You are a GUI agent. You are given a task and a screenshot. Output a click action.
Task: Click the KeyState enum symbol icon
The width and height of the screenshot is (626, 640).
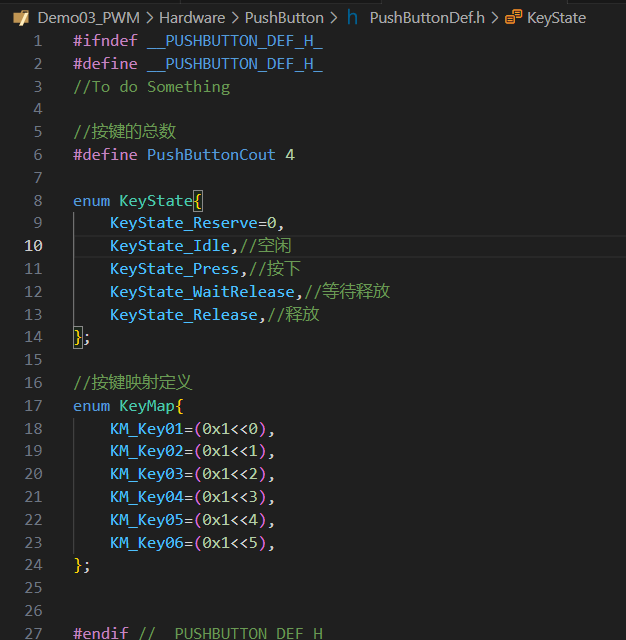(513, 18)
